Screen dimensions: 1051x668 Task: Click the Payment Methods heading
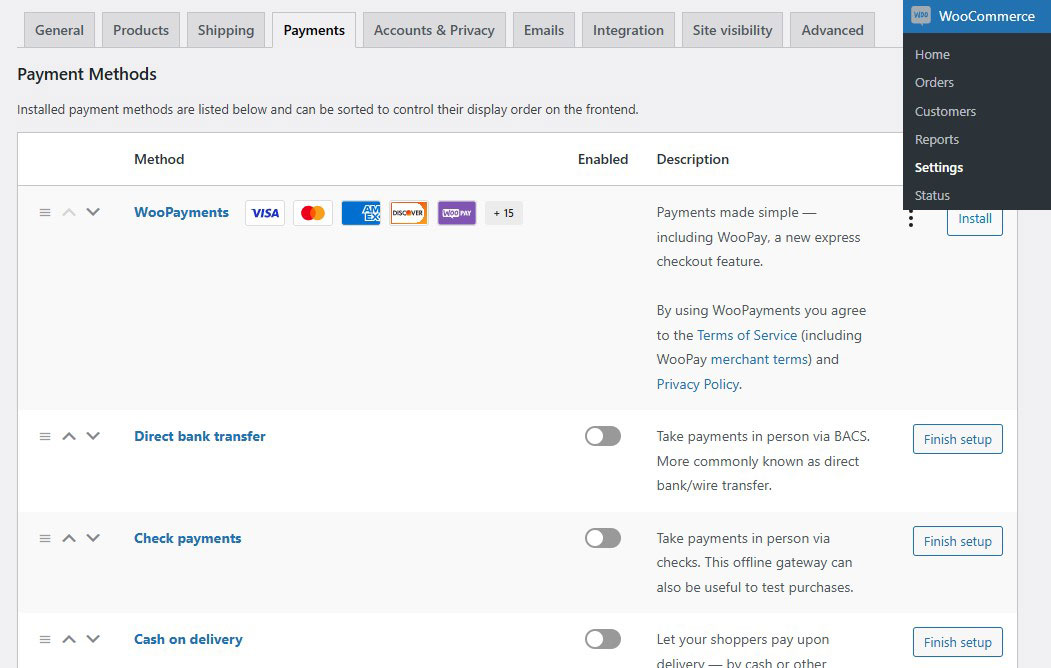coord(86,74)
